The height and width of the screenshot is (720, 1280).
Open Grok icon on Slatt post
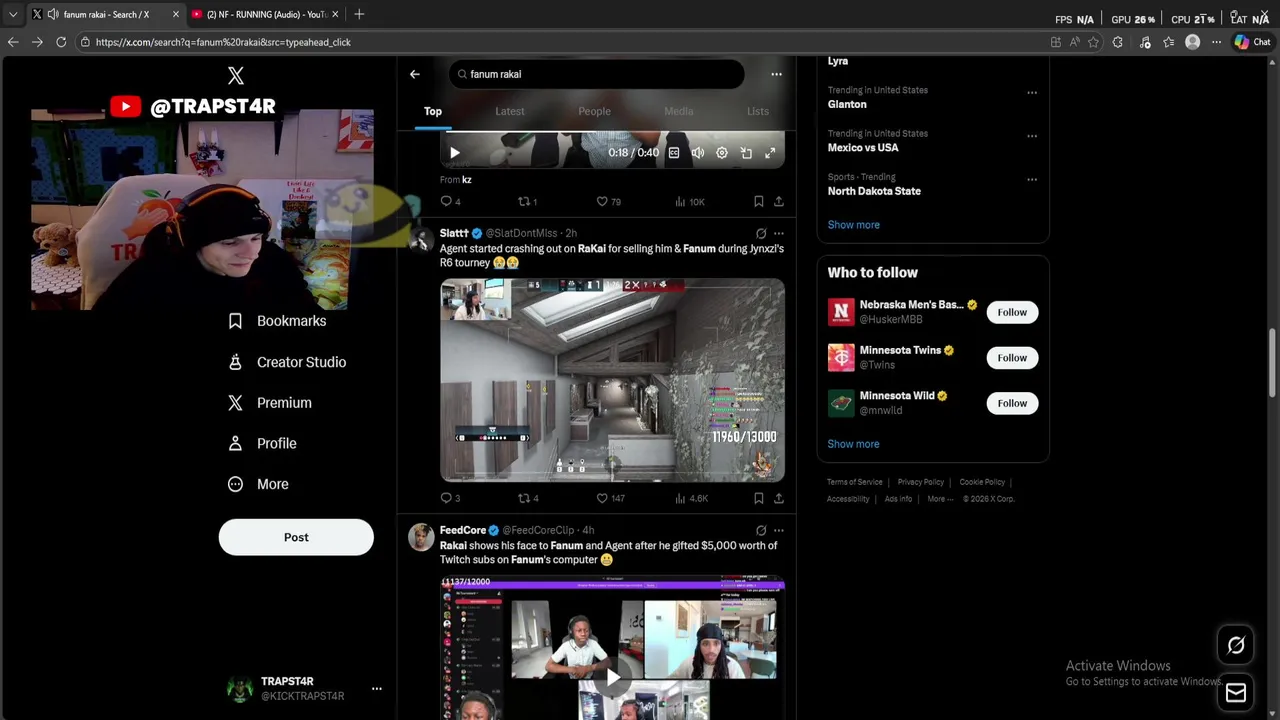(x=761, y=233)
